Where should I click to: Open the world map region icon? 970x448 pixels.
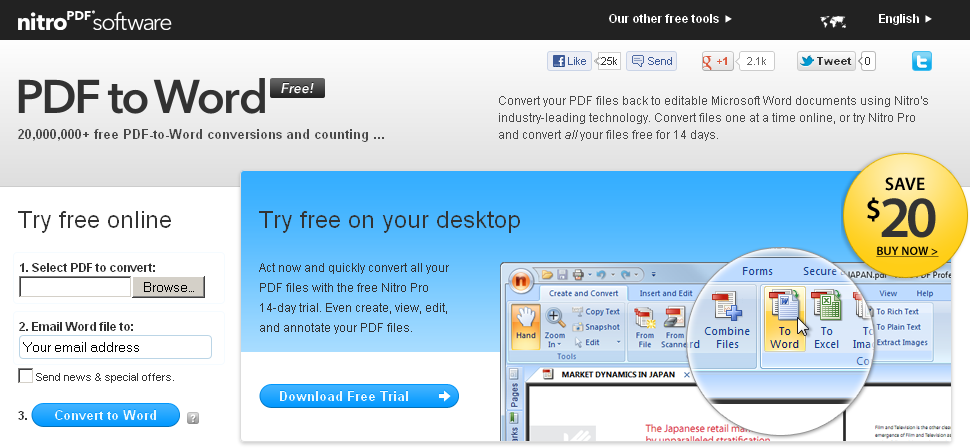(x=833, y=21)
